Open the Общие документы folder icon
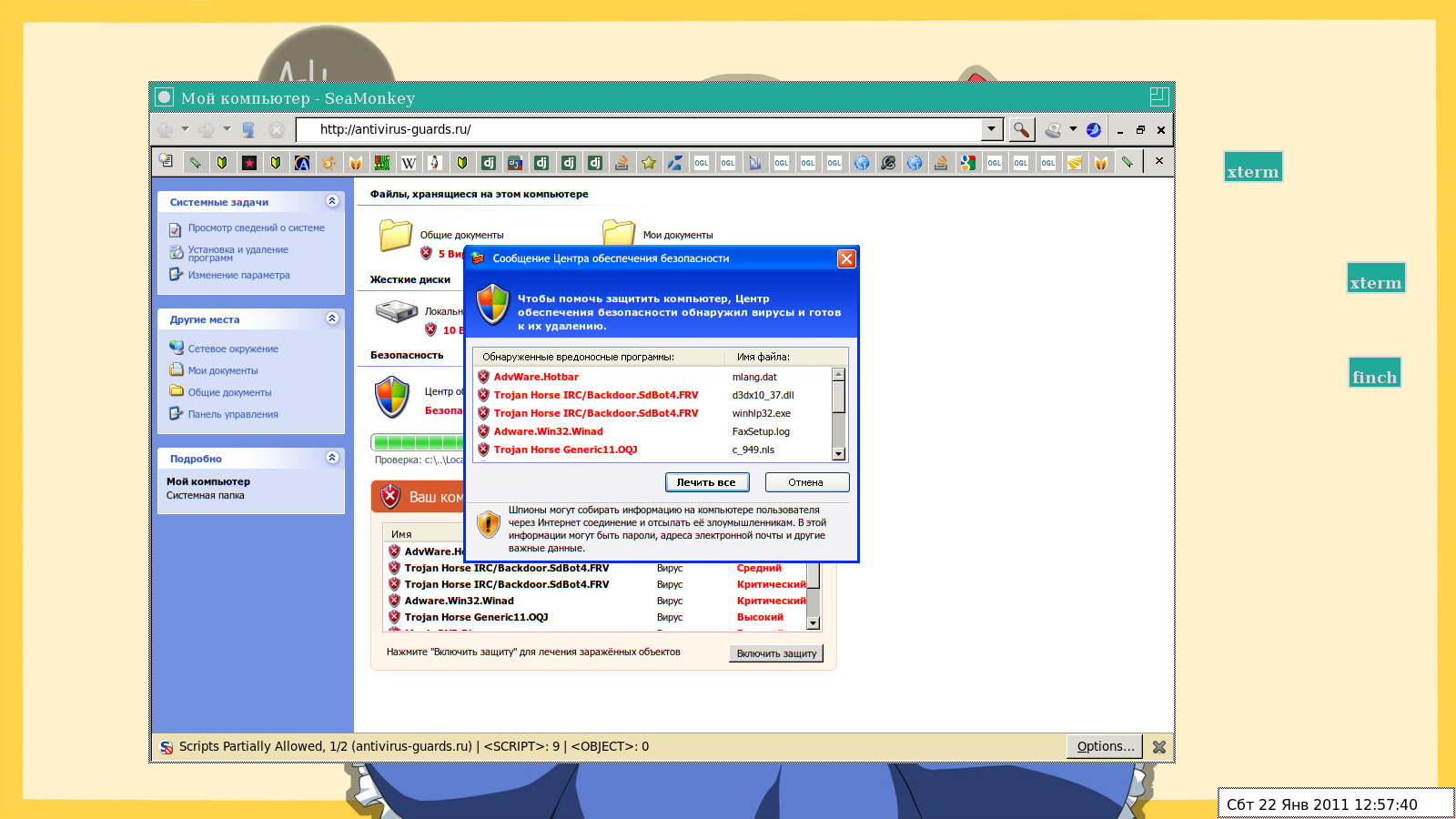 point(396,236)
